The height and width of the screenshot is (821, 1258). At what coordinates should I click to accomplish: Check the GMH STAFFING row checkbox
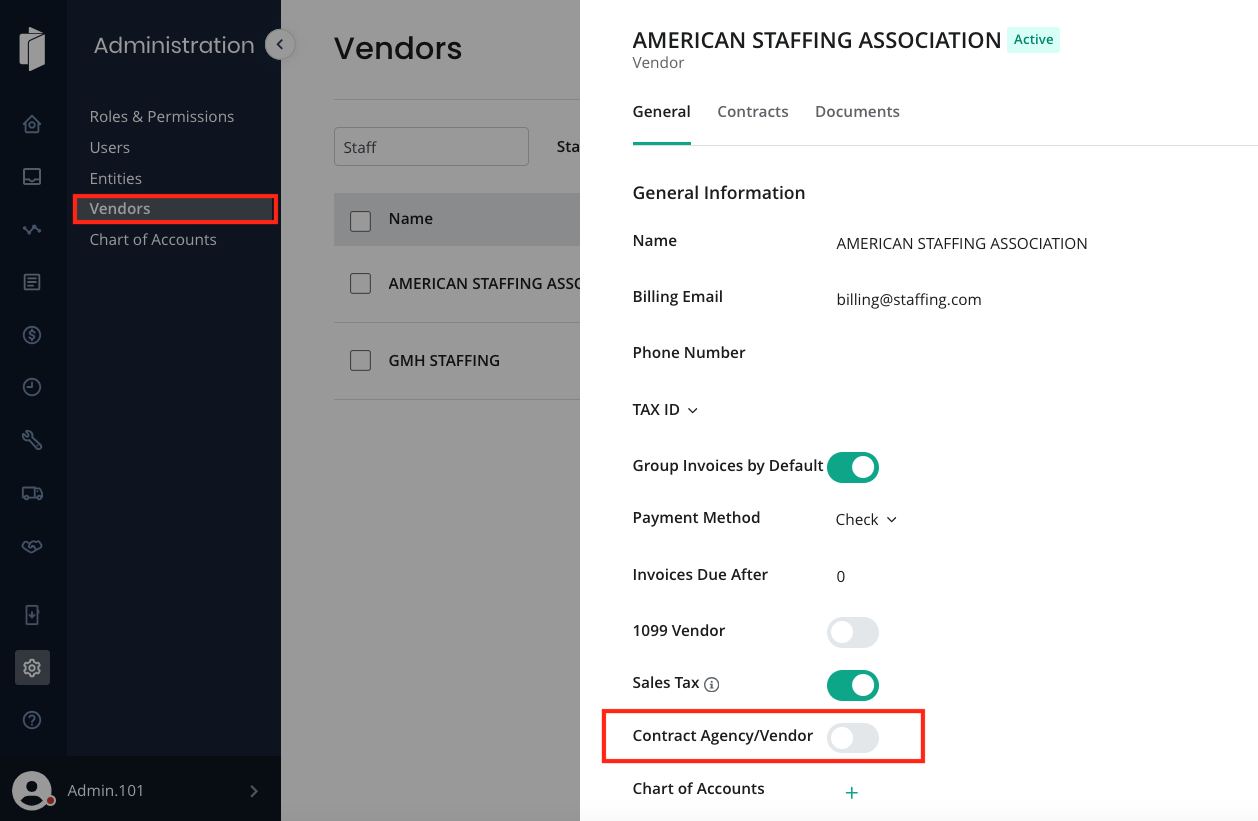coord(361,360)
